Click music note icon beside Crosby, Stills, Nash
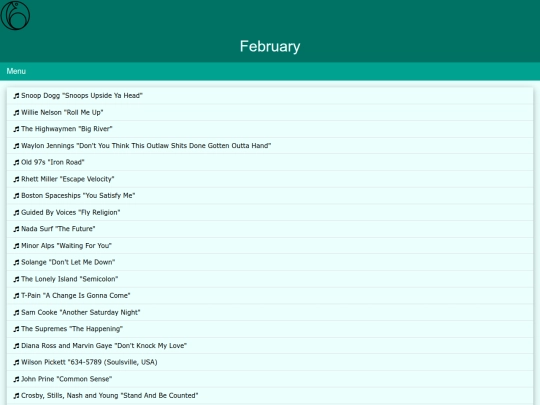540x405 pixels. tap(16, 396)
